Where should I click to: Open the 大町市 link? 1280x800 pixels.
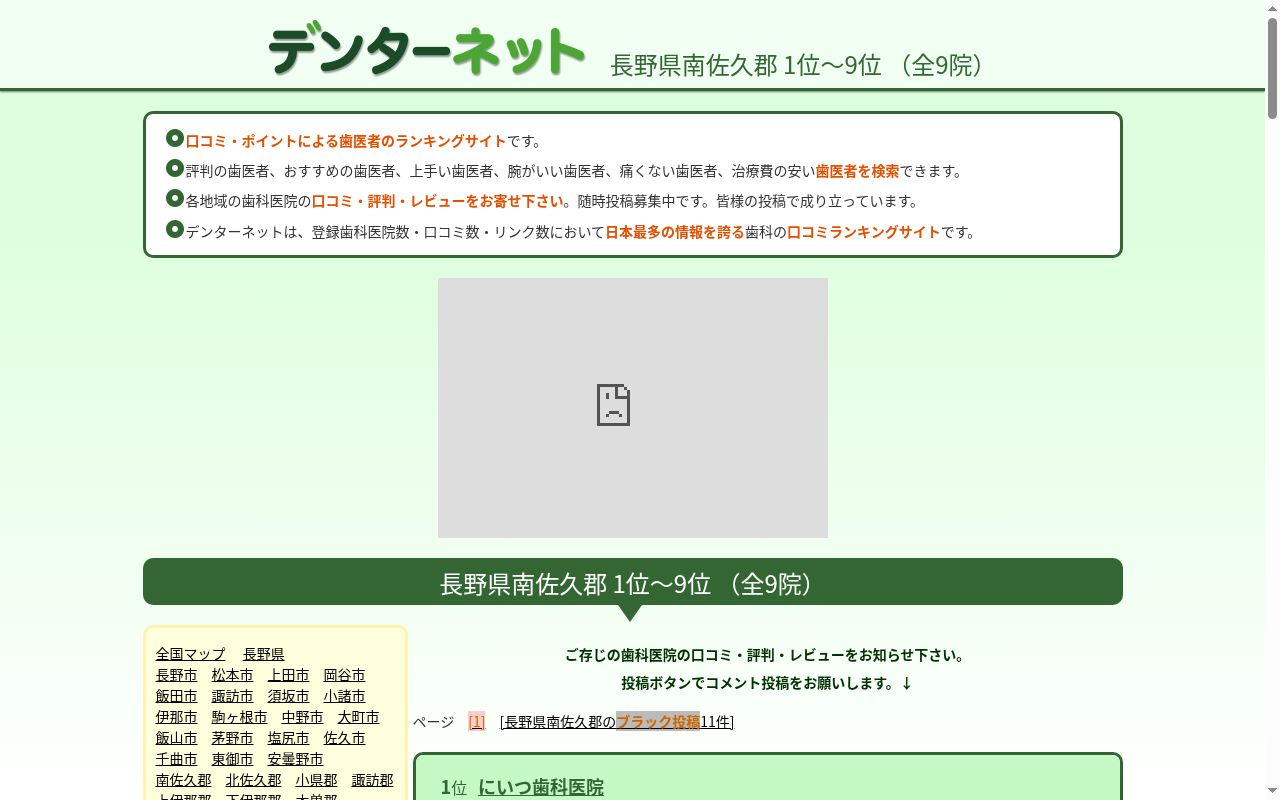(x=359, y=717)
